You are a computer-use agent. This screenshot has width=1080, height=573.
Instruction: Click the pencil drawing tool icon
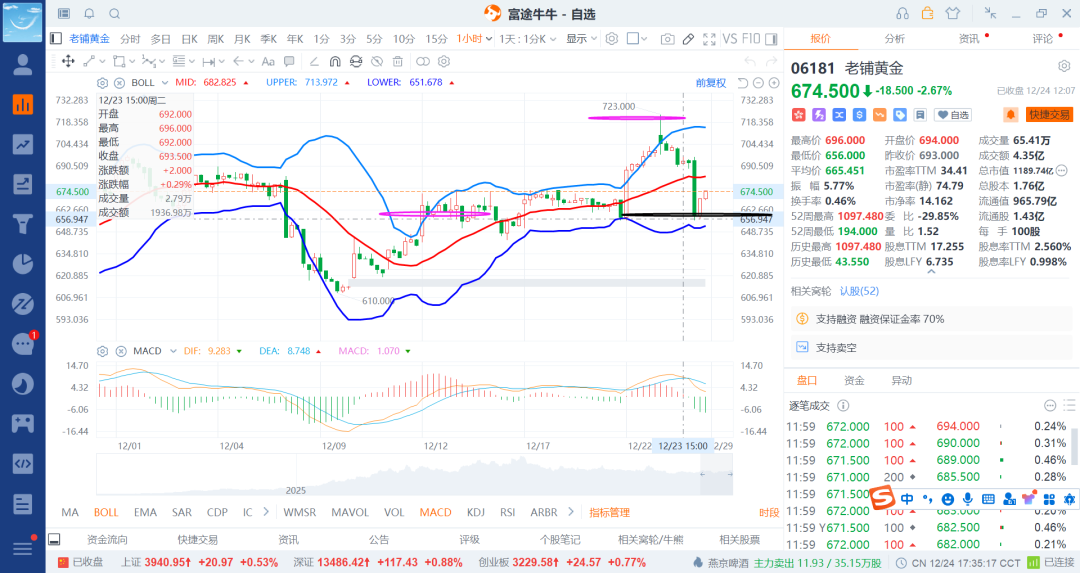coord(688,39)
